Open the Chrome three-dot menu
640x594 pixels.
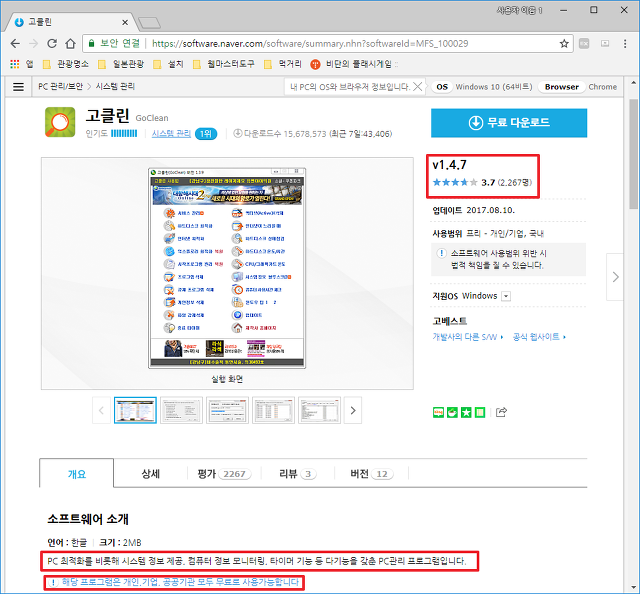click(x=625, y=43)
